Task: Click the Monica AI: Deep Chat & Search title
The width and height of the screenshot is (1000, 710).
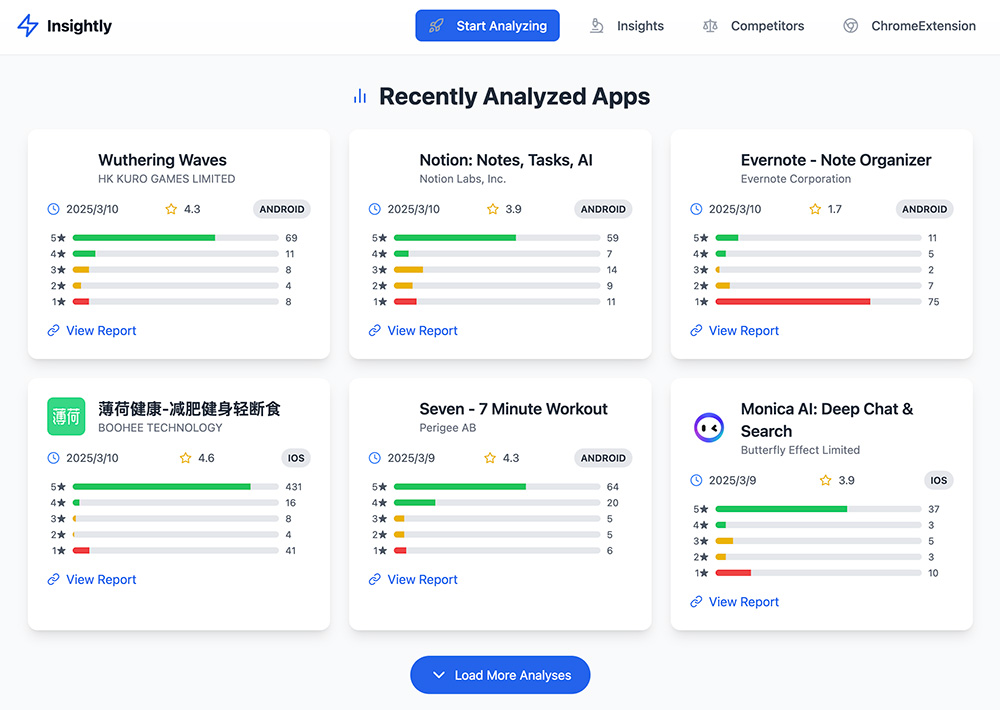Action: pyautogui.click(x=827, y=420)
